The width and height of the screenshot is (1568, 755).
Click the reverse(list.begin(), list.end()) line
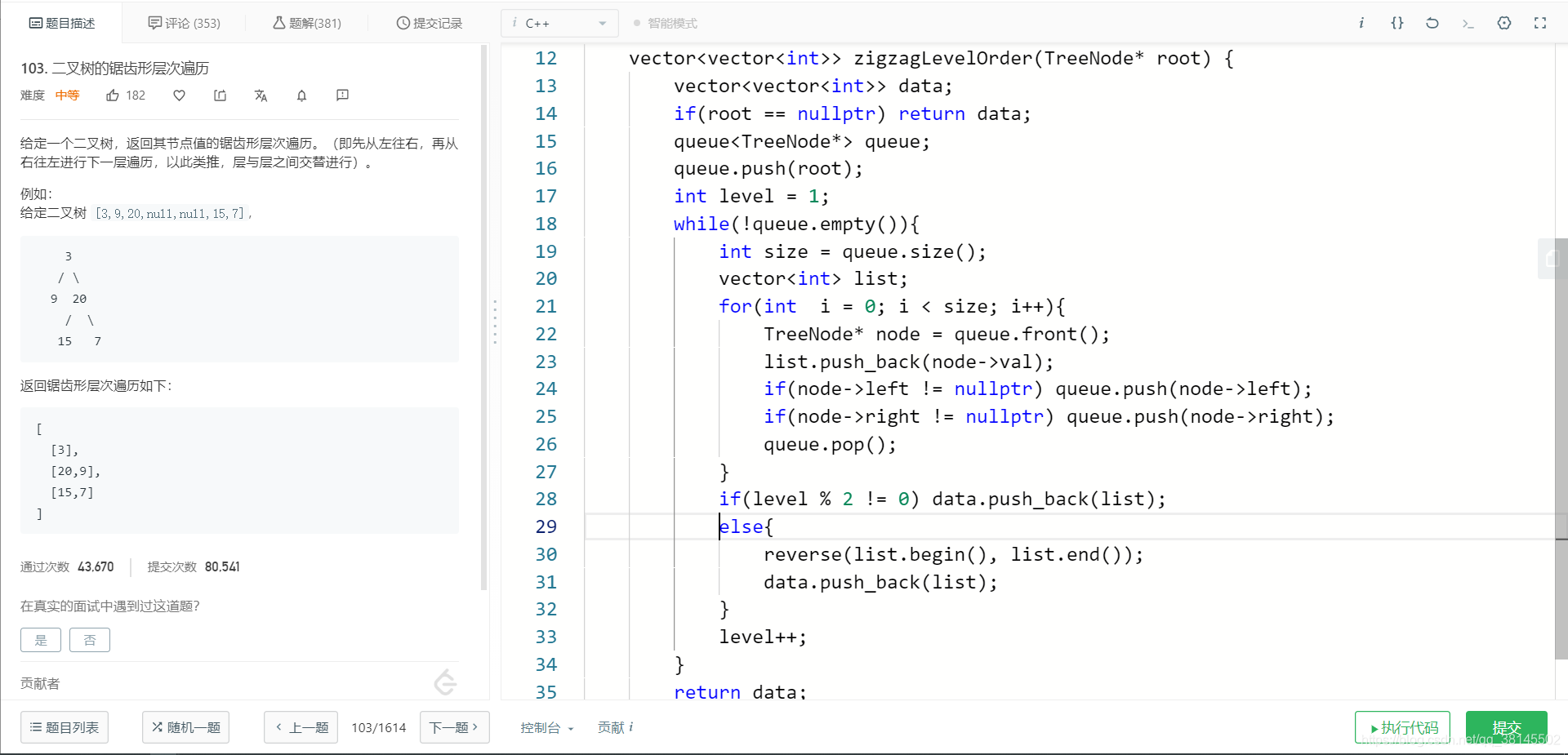953,554
